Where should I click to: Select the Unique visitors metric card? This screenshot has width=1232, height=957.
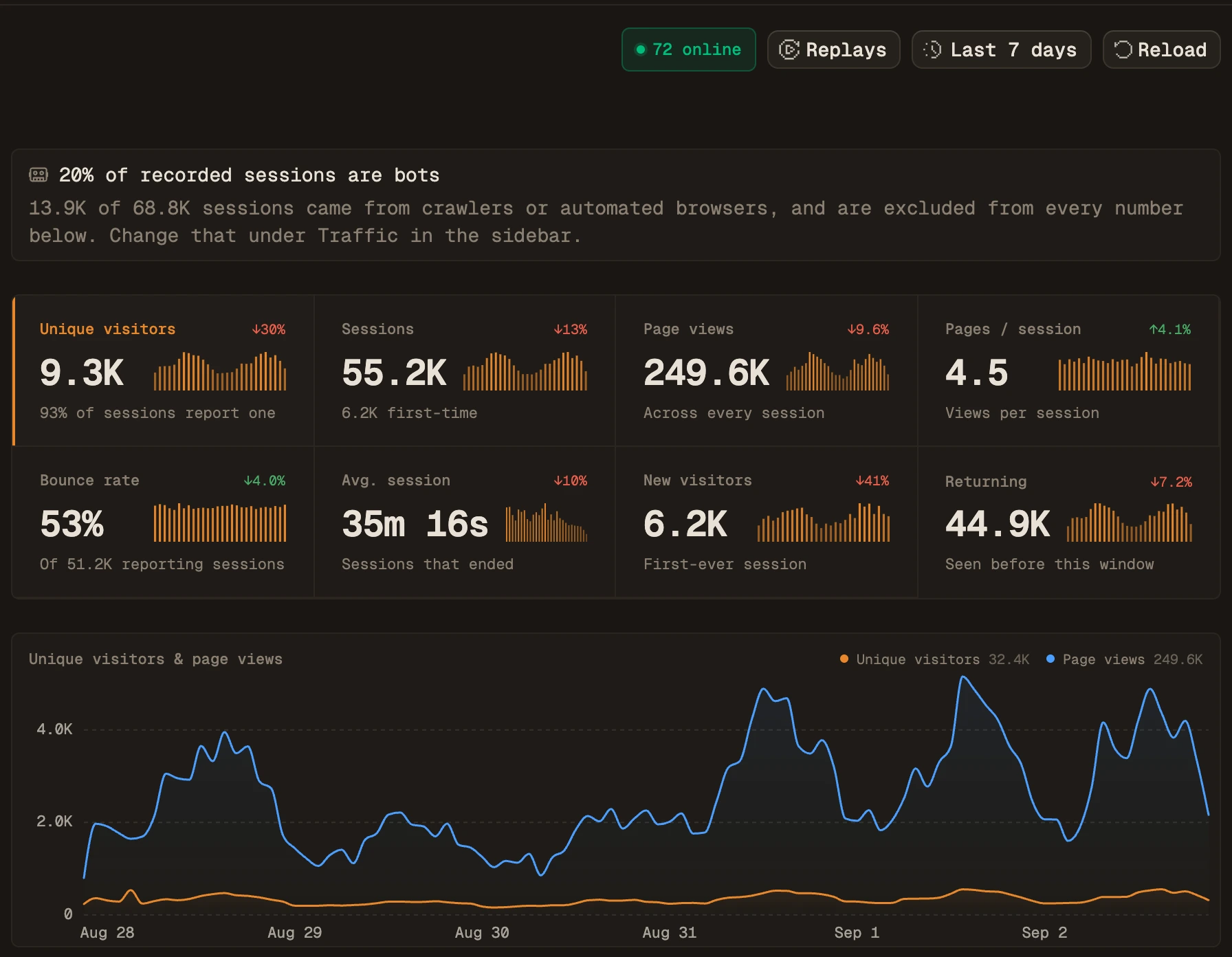164,371
